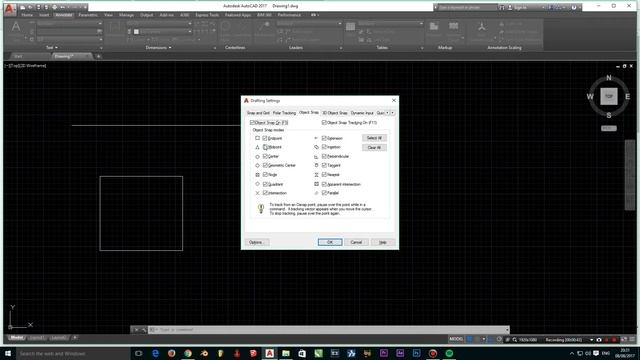640x360 pixels.
Task: Toggle the Quadrant snap checkbox
Action: (265, 184)
